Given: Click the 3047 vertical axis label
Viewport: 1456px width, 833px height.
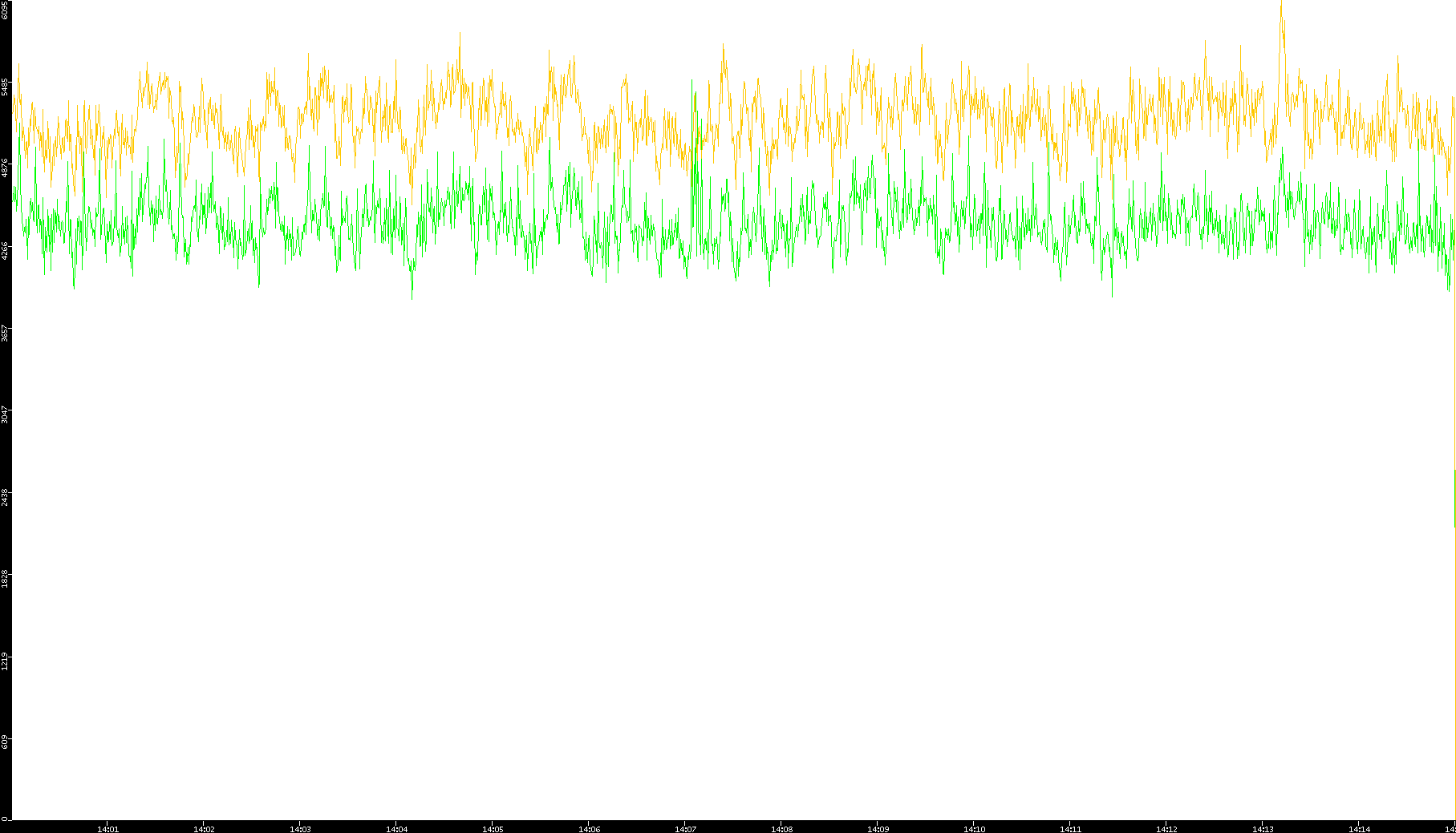Looking at the screenshot, I should click(5, 414).
